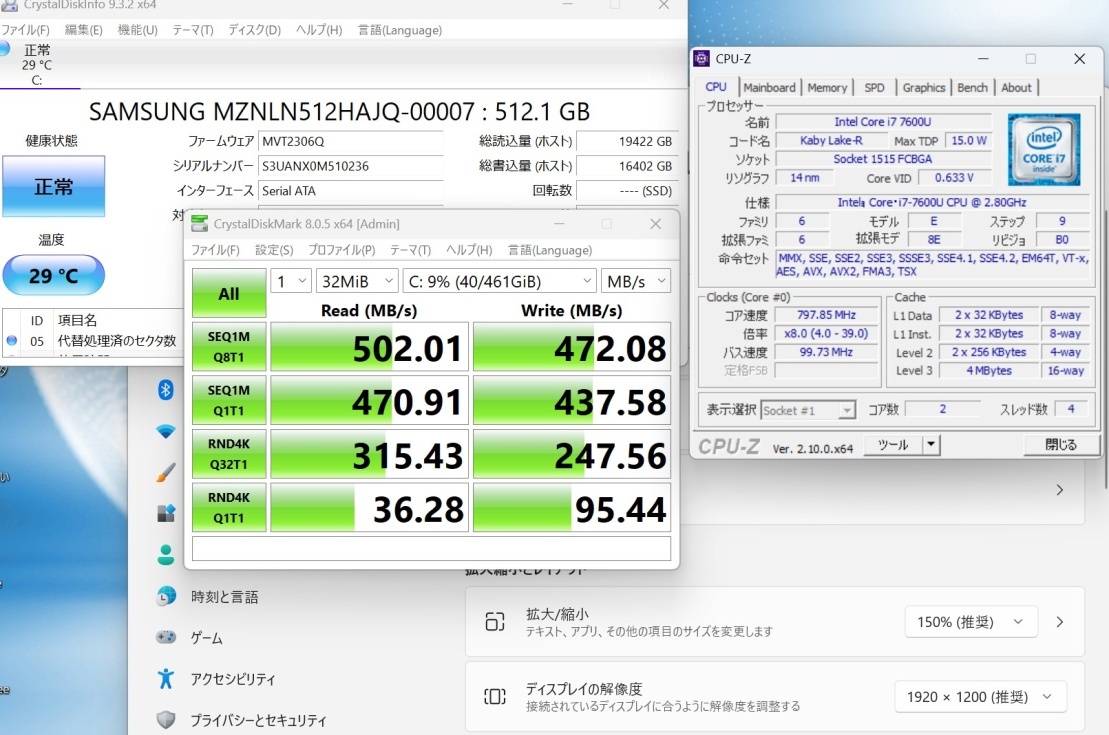Viewport: 1109px width, 735px height.
Task: Switch to the SPD tab in CPU-Z
Action: (x=874, y=88)
